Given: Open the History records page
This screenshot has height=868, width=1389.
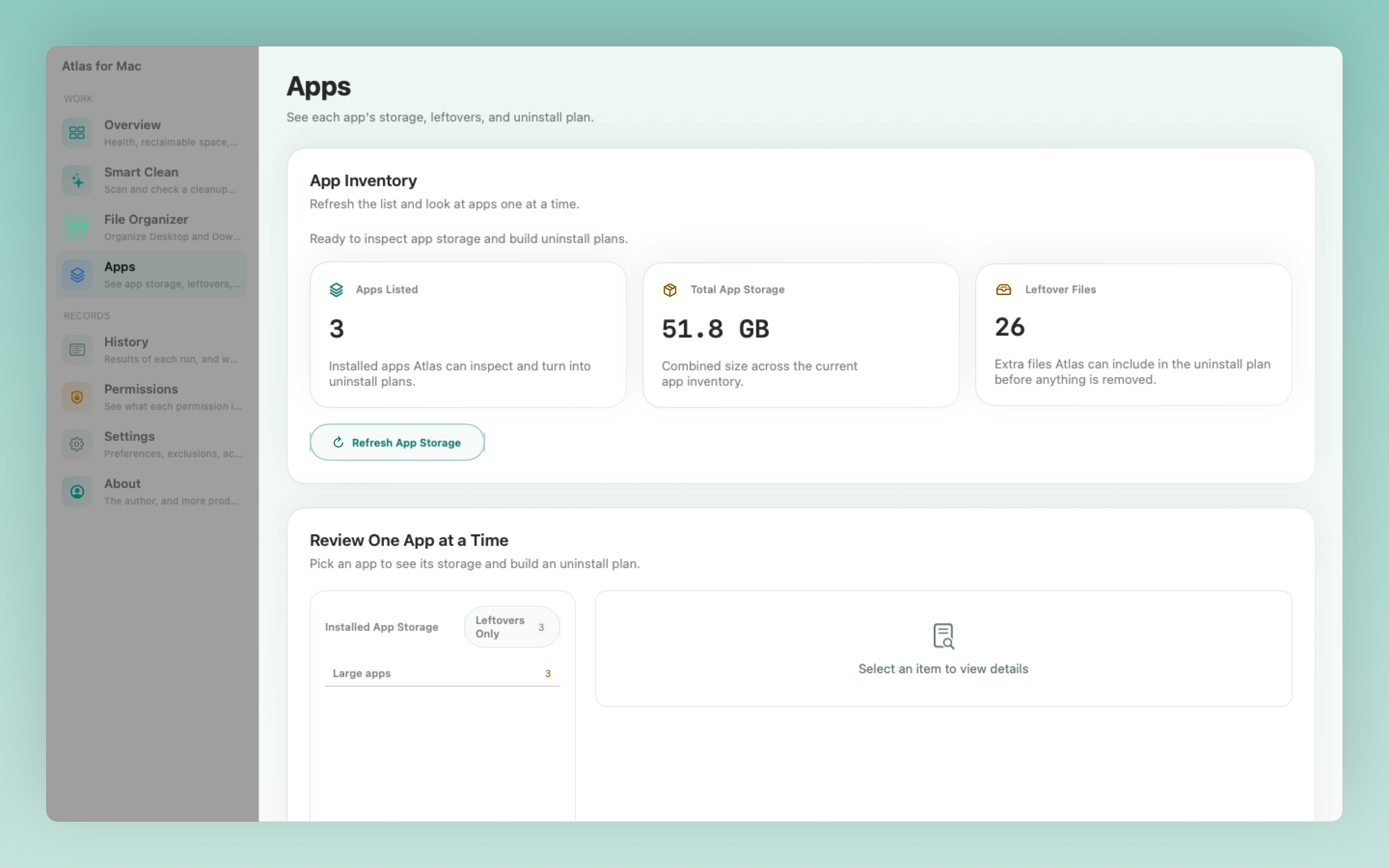Looking at the screenshot, I should (x=151, y=350).
